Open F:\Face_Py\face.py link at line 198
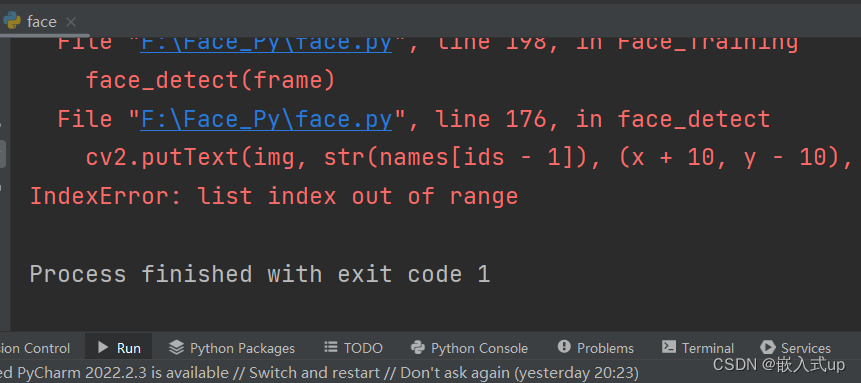 coord(266,43)
